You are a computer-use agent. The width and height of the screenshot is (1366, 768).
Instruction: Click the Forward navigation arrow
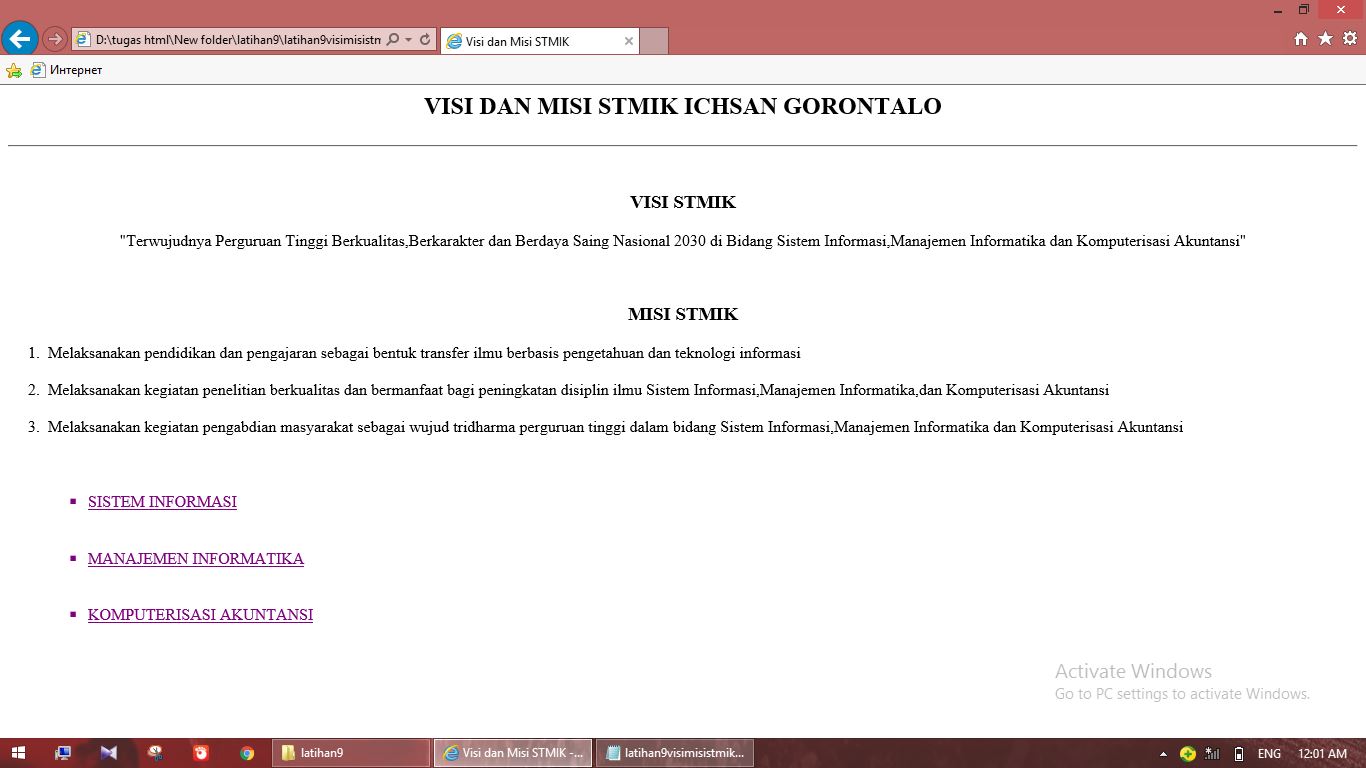pos(55,40)
